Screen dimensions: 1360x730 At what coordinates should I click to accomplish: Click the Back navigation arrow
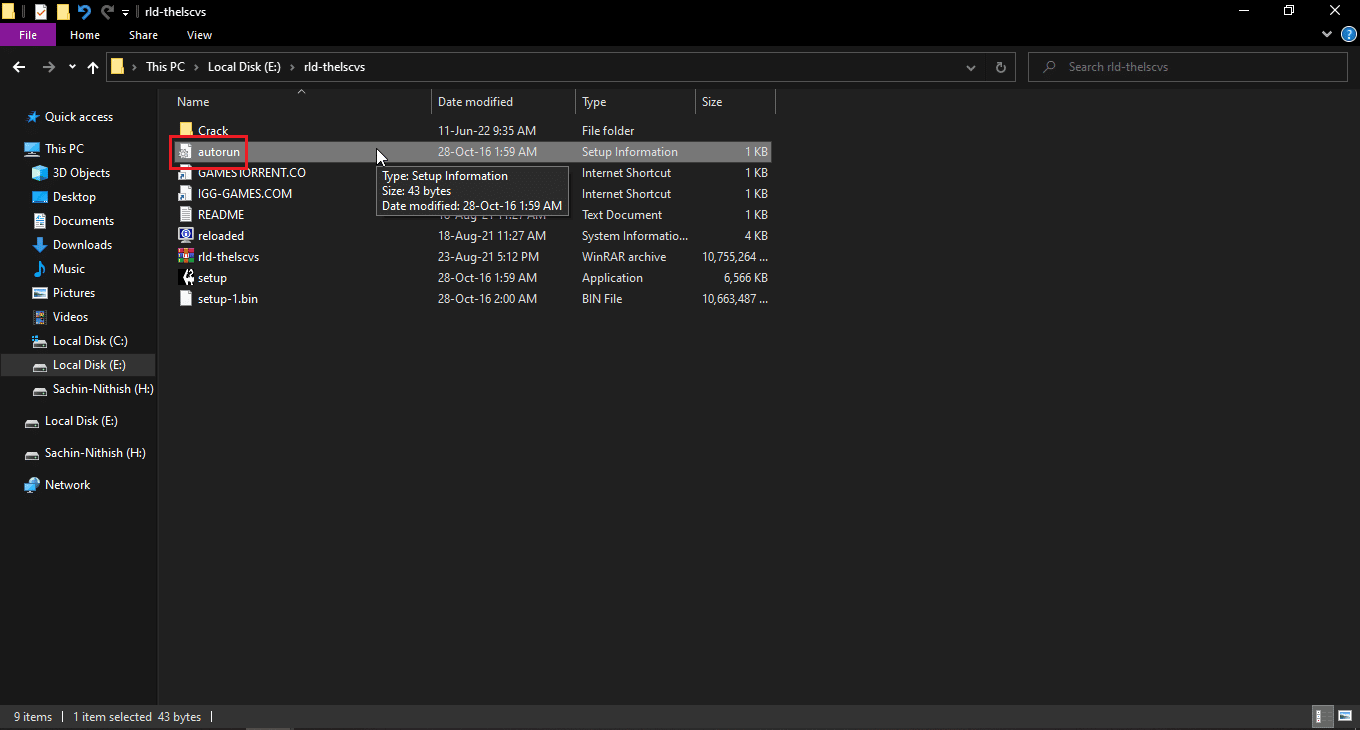[x=18, y=67]
